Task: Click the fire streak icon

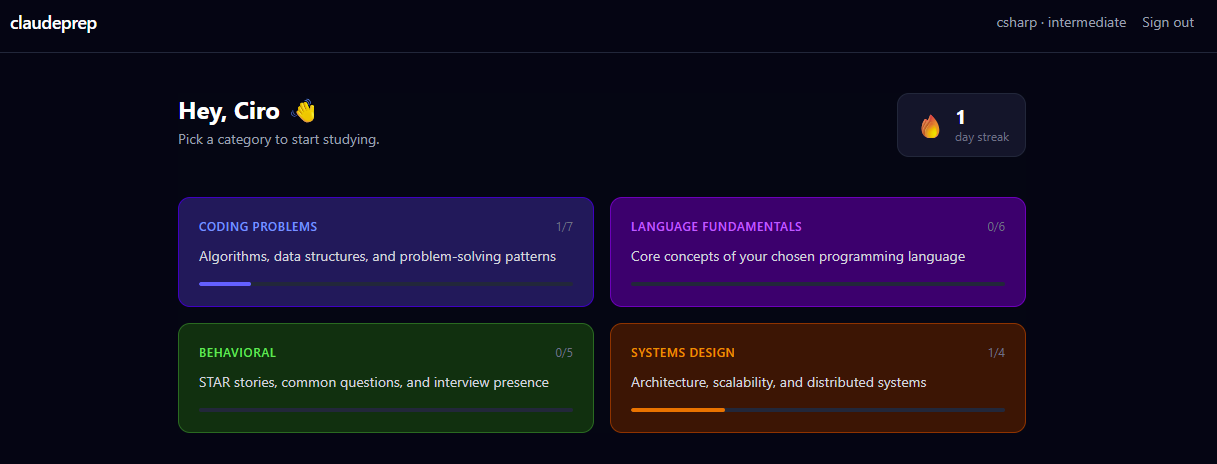Action: pos(931,126)
